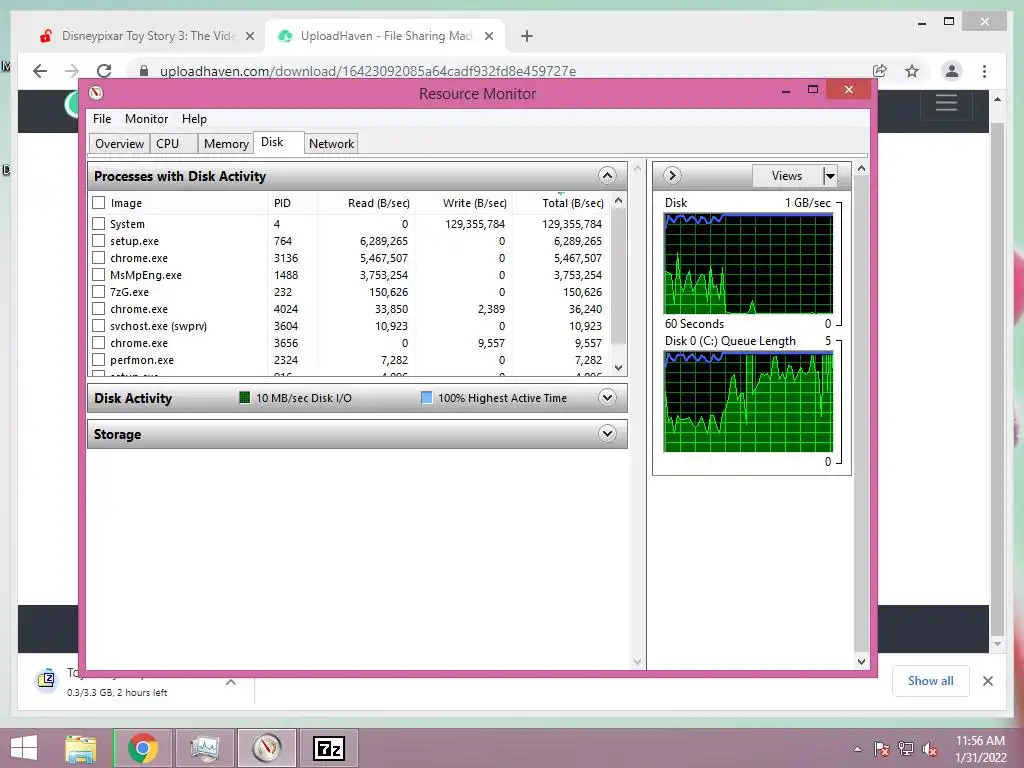1024x768 pixels.
Task: Open the Chrome profile avatar
Action: point(952,71)
